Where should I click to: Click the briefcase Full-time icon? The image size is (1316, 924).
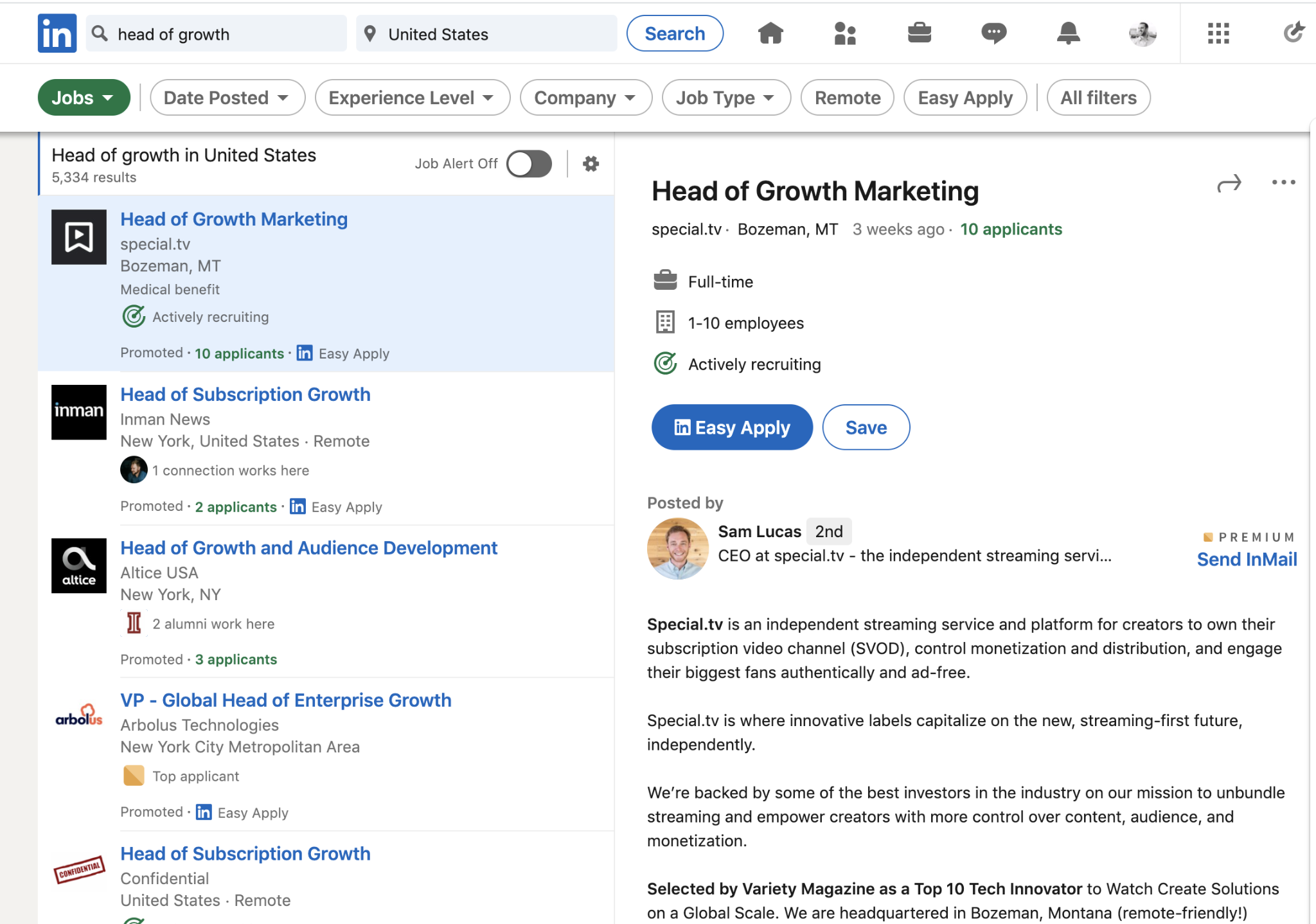665,281
